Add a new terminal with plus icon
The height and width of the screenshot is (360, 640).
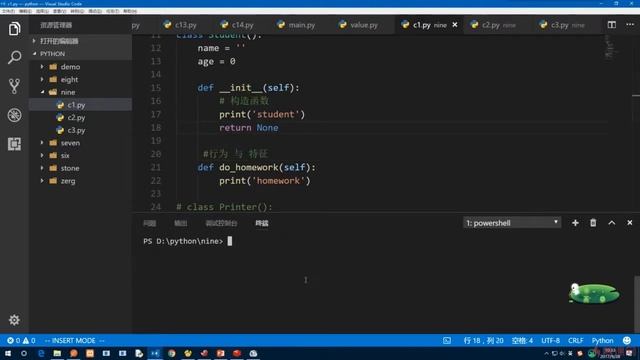click(575, 223)
